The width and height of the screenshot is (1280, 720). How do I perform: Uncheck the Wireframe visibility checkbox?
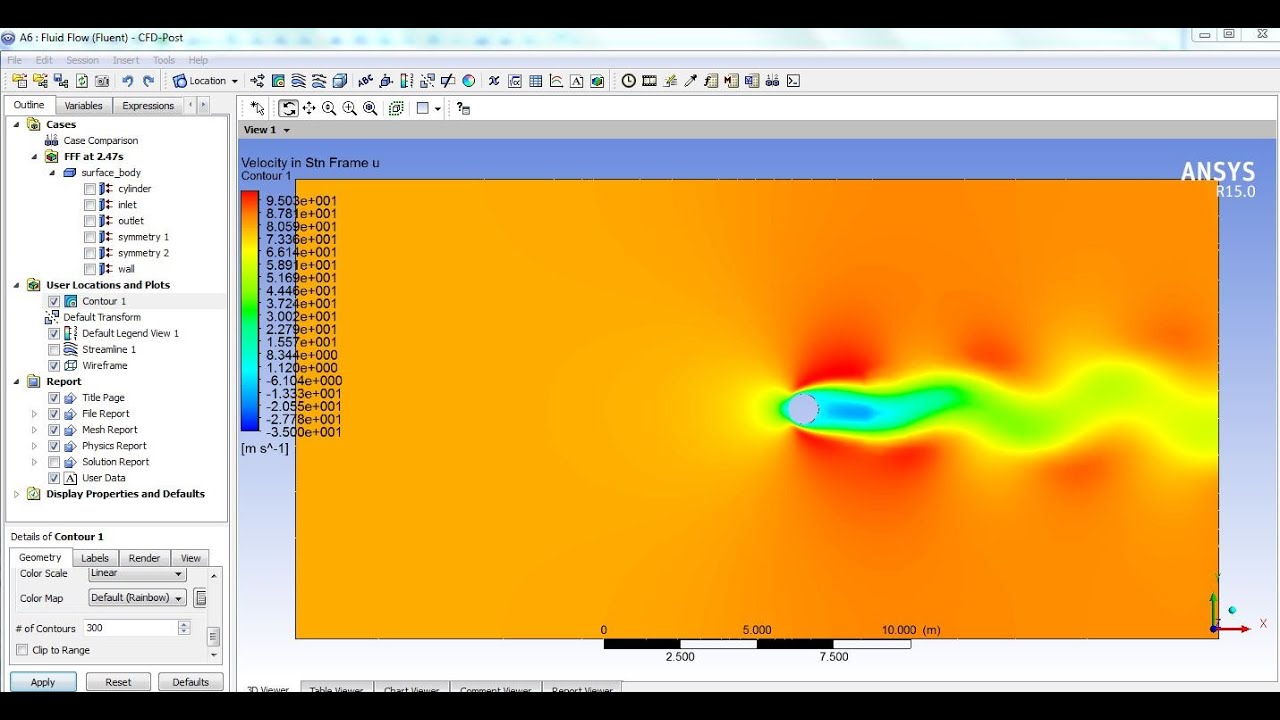[x=54, y=366]
